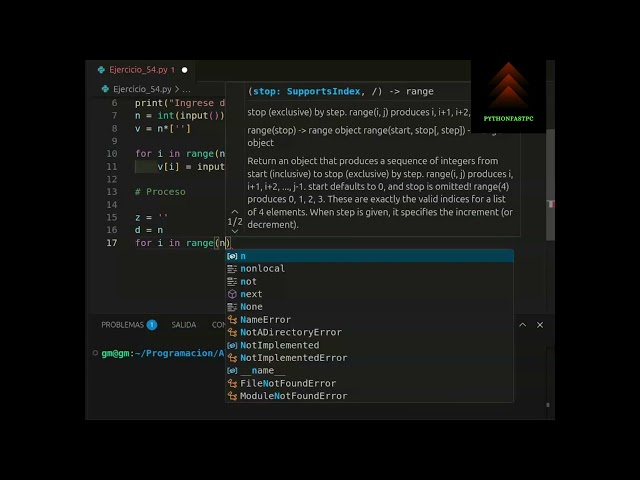Click Ejercicio_54.py breadcrumb item

tap(142, 89)
